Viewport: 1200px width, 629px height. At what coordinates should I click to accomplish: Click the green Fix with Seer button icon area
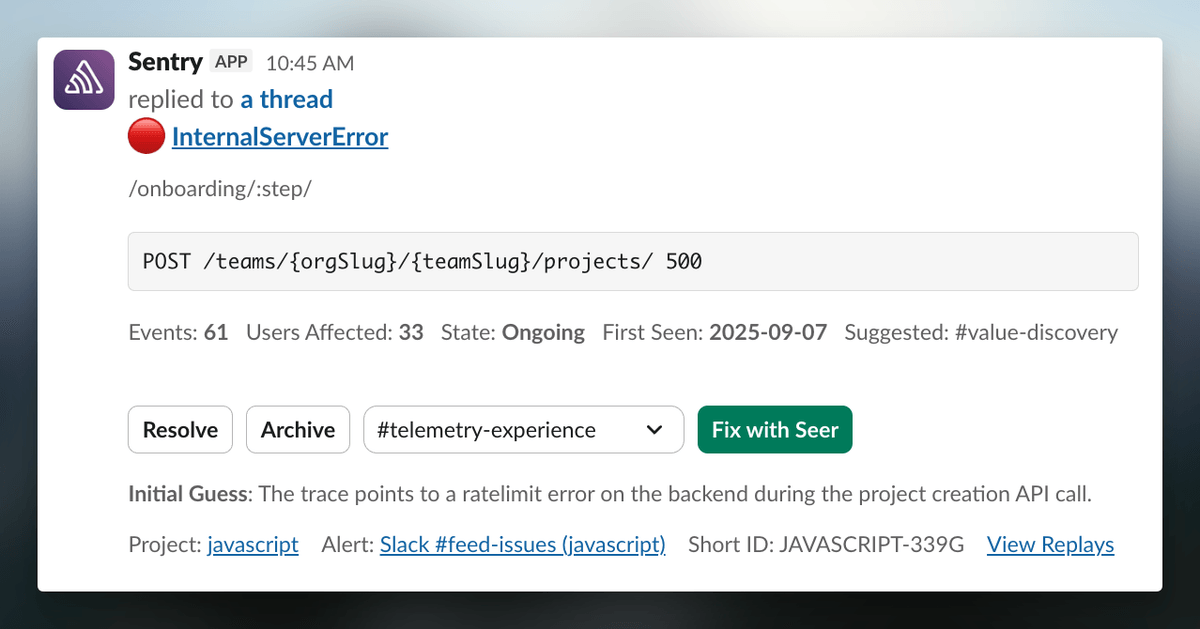tap(775, 429)
